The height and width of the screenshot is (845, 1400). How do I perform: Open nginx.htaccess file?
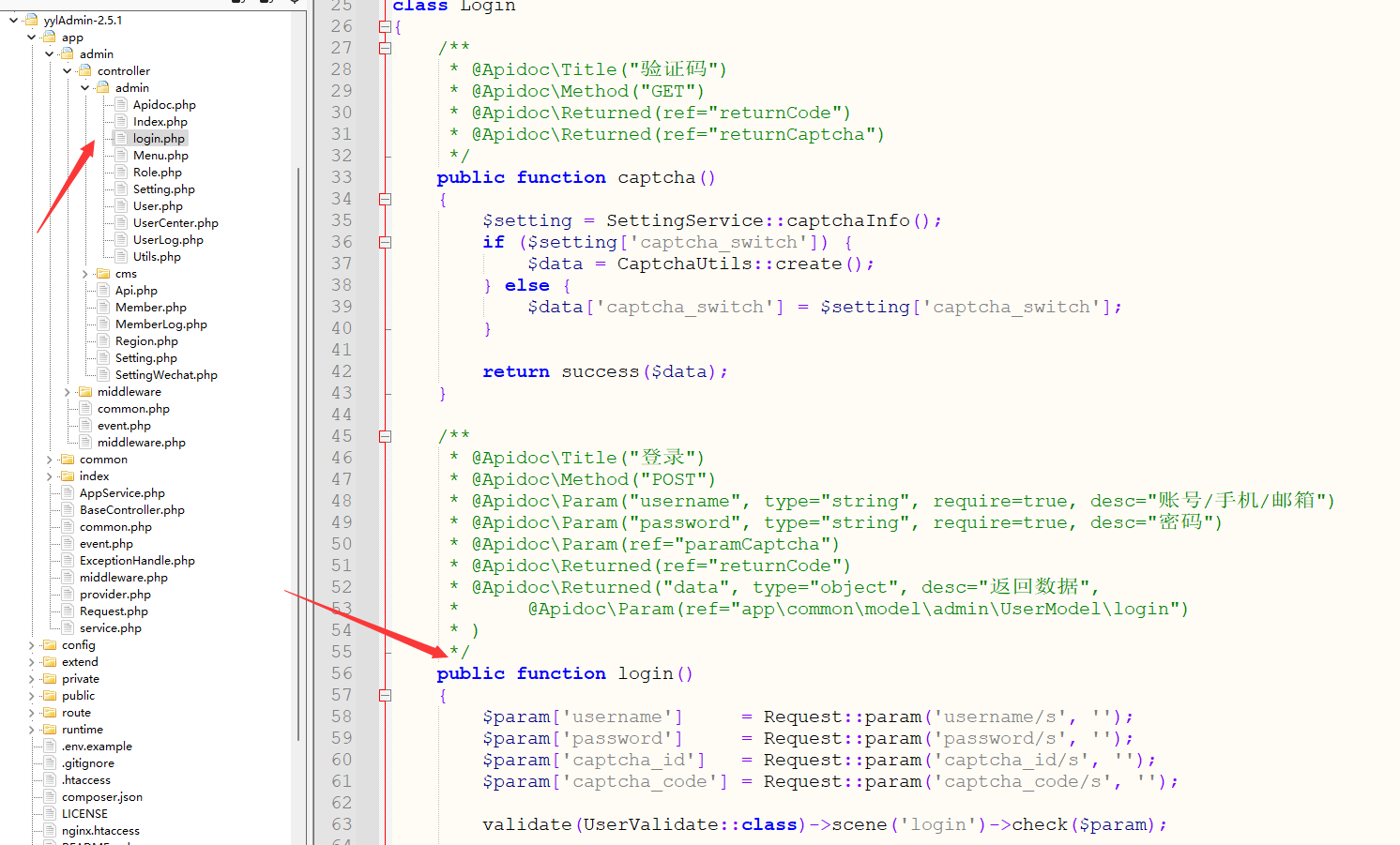click(x=100, y=830)
